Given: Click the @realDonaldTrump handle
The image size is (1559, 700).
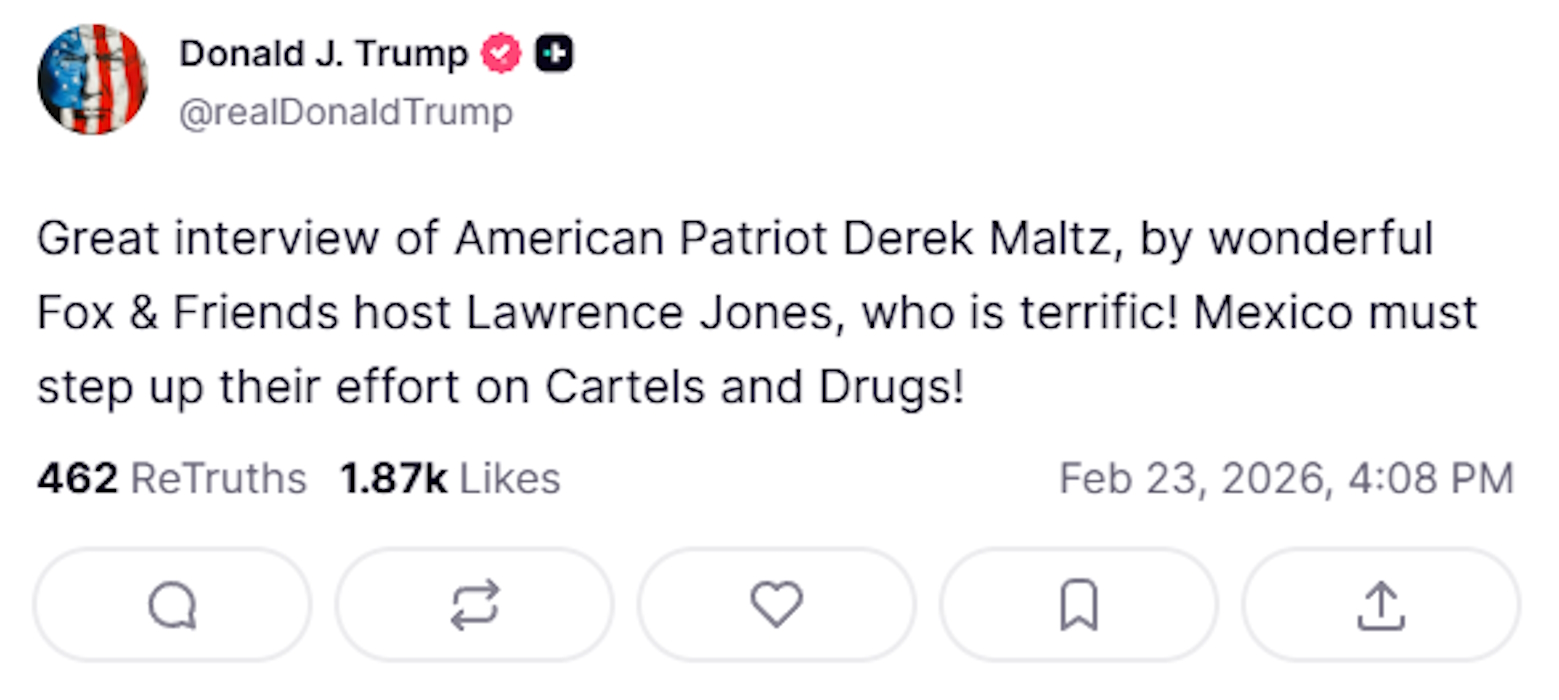Looking at the screenshot, I should click(345, 113).
